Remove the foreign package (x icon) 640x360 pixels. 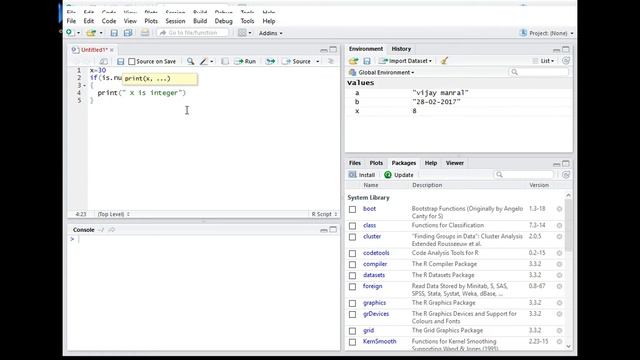click(x=560, y=287)
